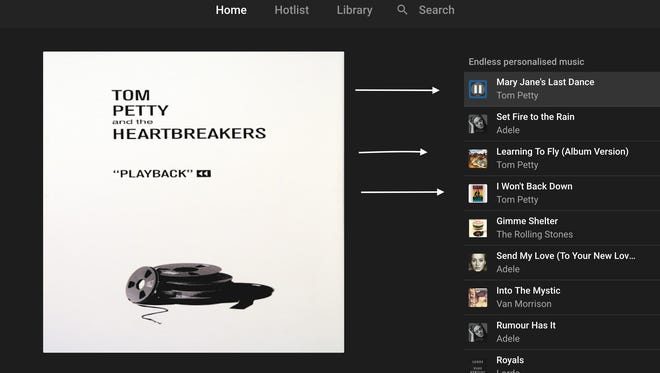The width and height of the screenshot is (660, 373).
Task: Click Send My Love album thumbnail
Action: [478, 263]
